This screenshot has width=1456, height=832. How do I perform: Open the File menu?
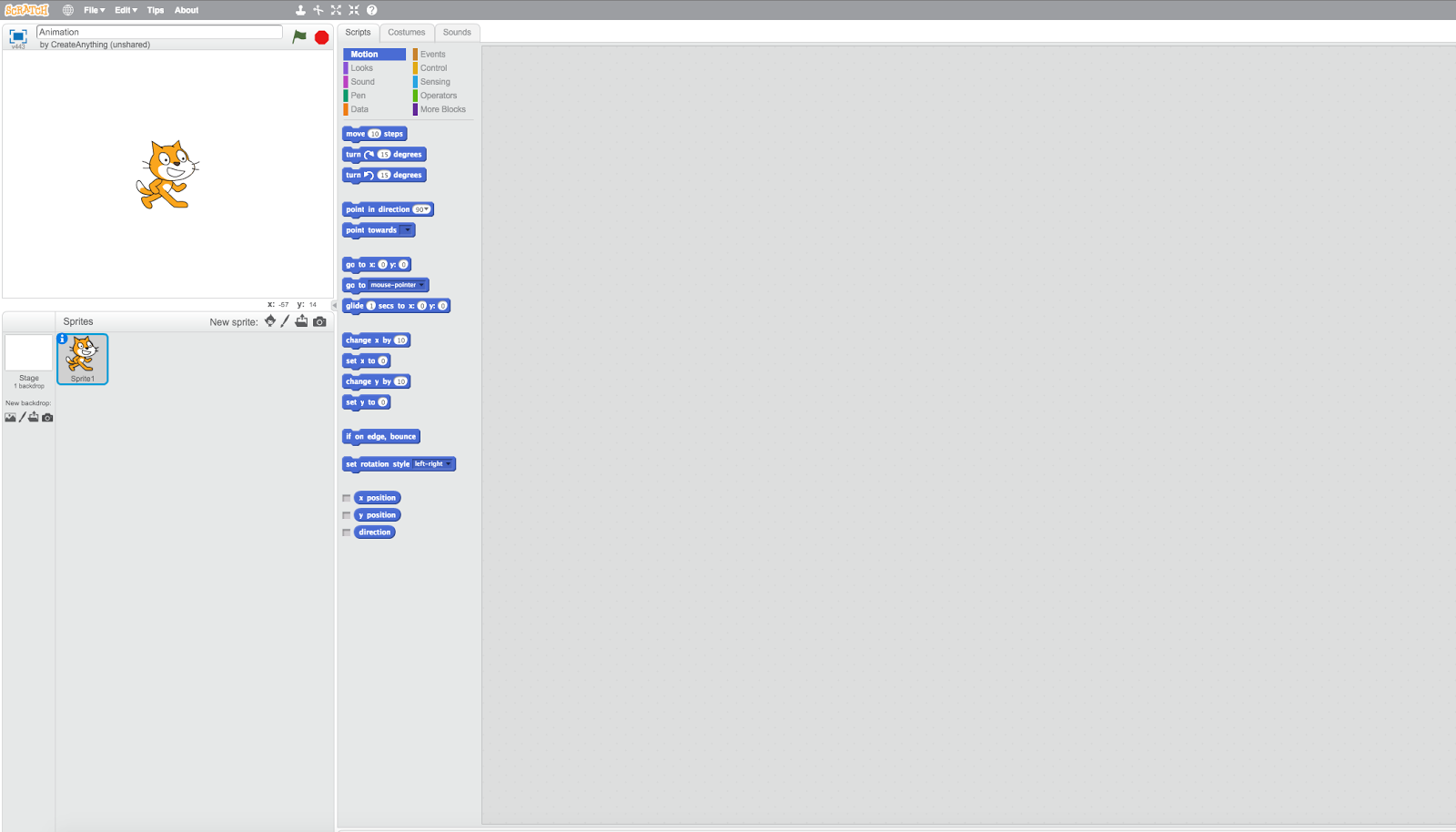pos(92,10)
